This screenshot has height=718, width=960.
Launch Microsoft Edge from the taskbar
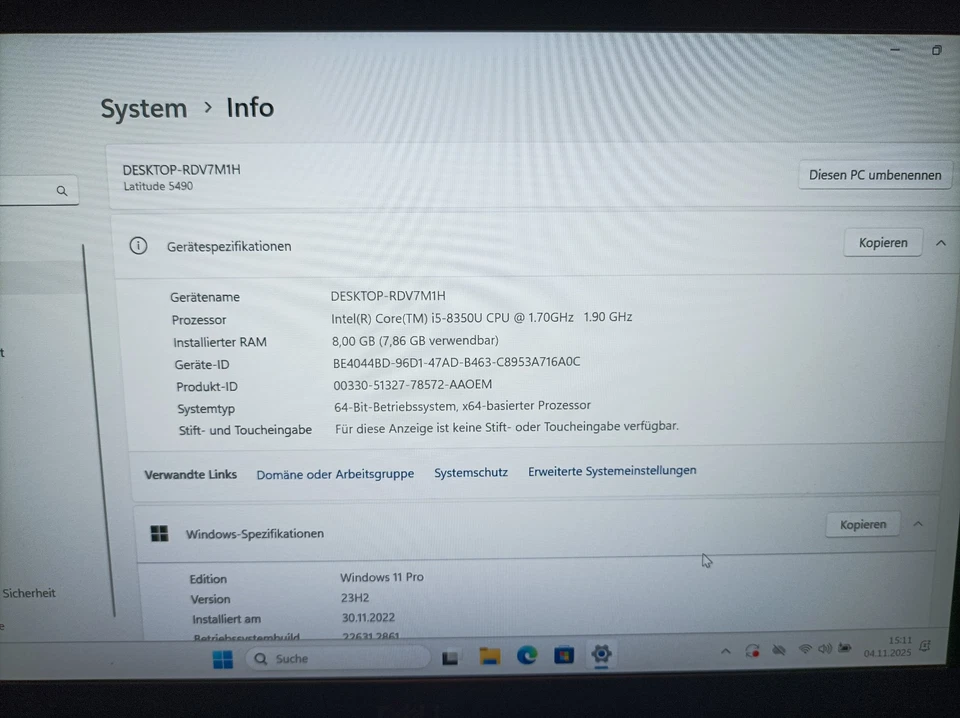coord(526,657)
